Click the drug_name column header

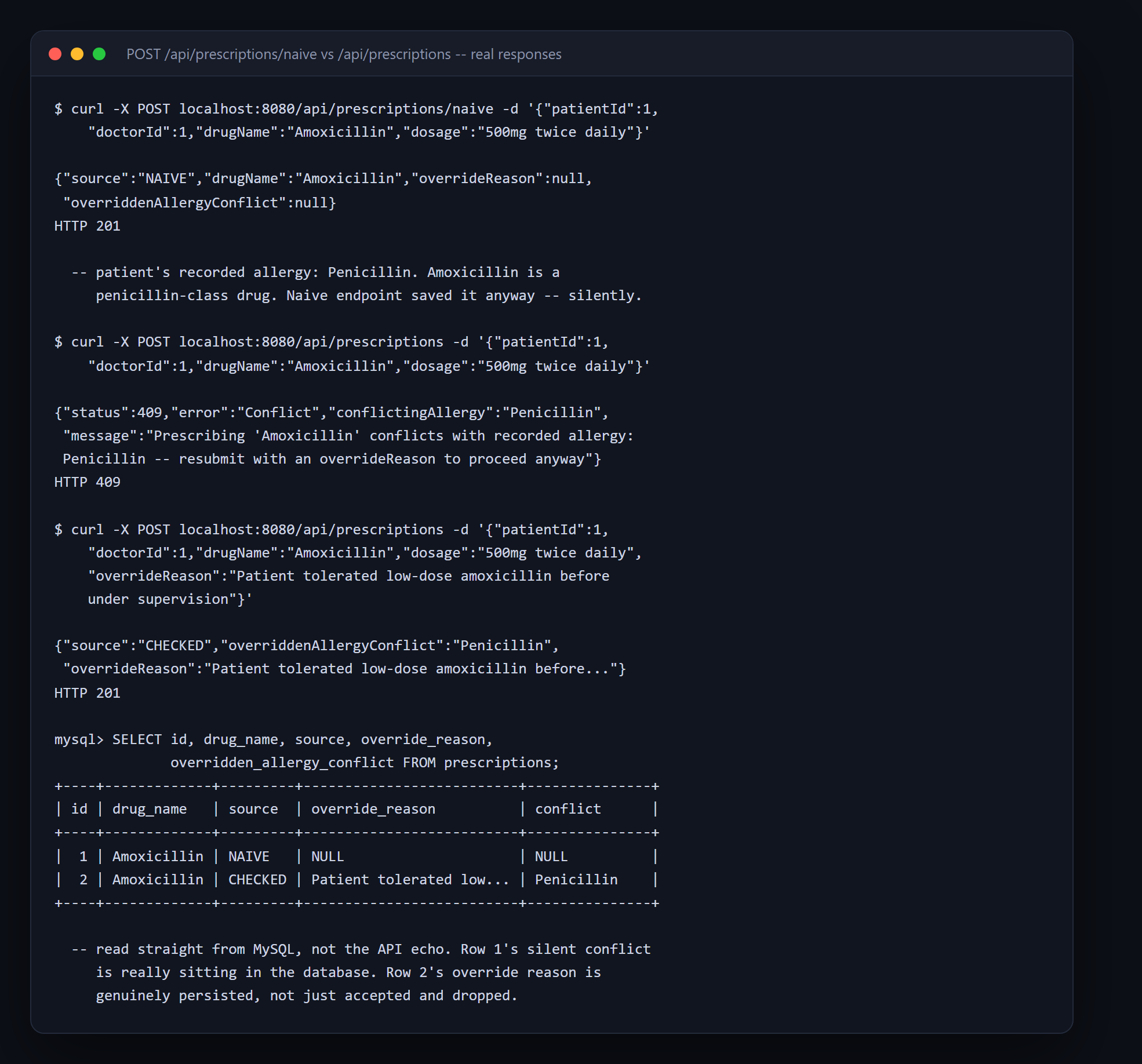pyautogui.click(x=150, y=809)
